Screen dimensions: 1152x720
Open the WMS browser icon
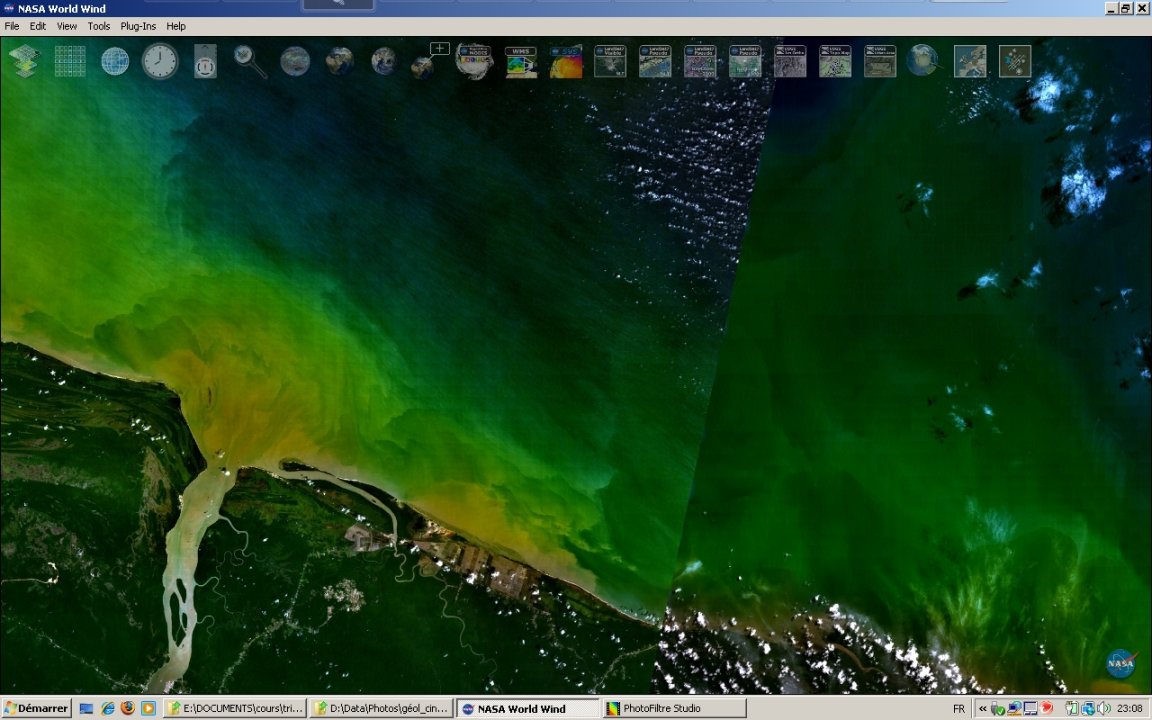(520, 62)
